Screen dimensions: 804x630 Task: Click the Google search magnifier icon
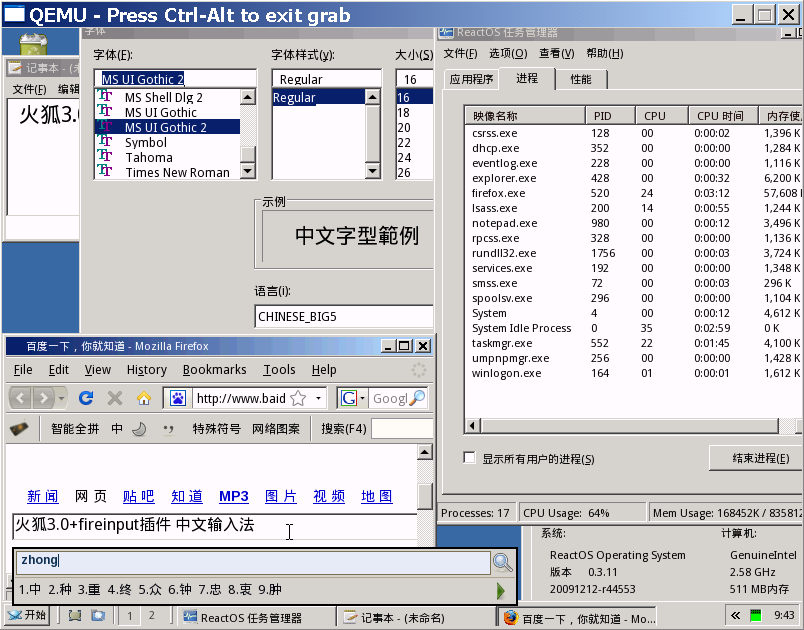(x=418, y=398)
